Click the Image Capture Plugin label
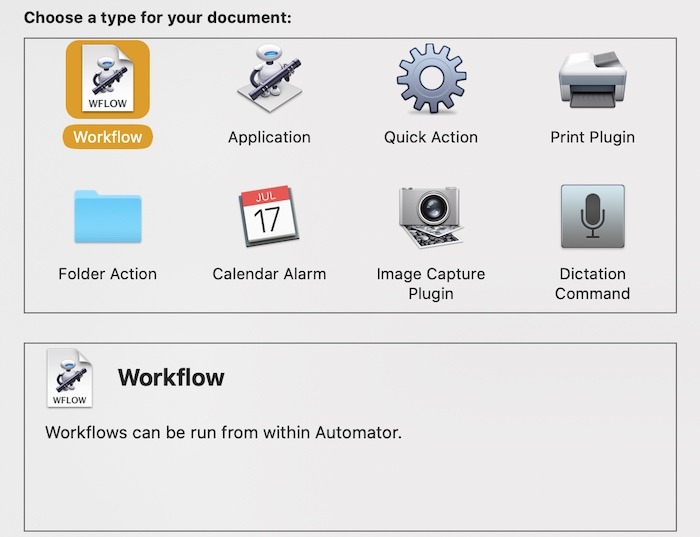The image size is (700, 537). point(431,284)
